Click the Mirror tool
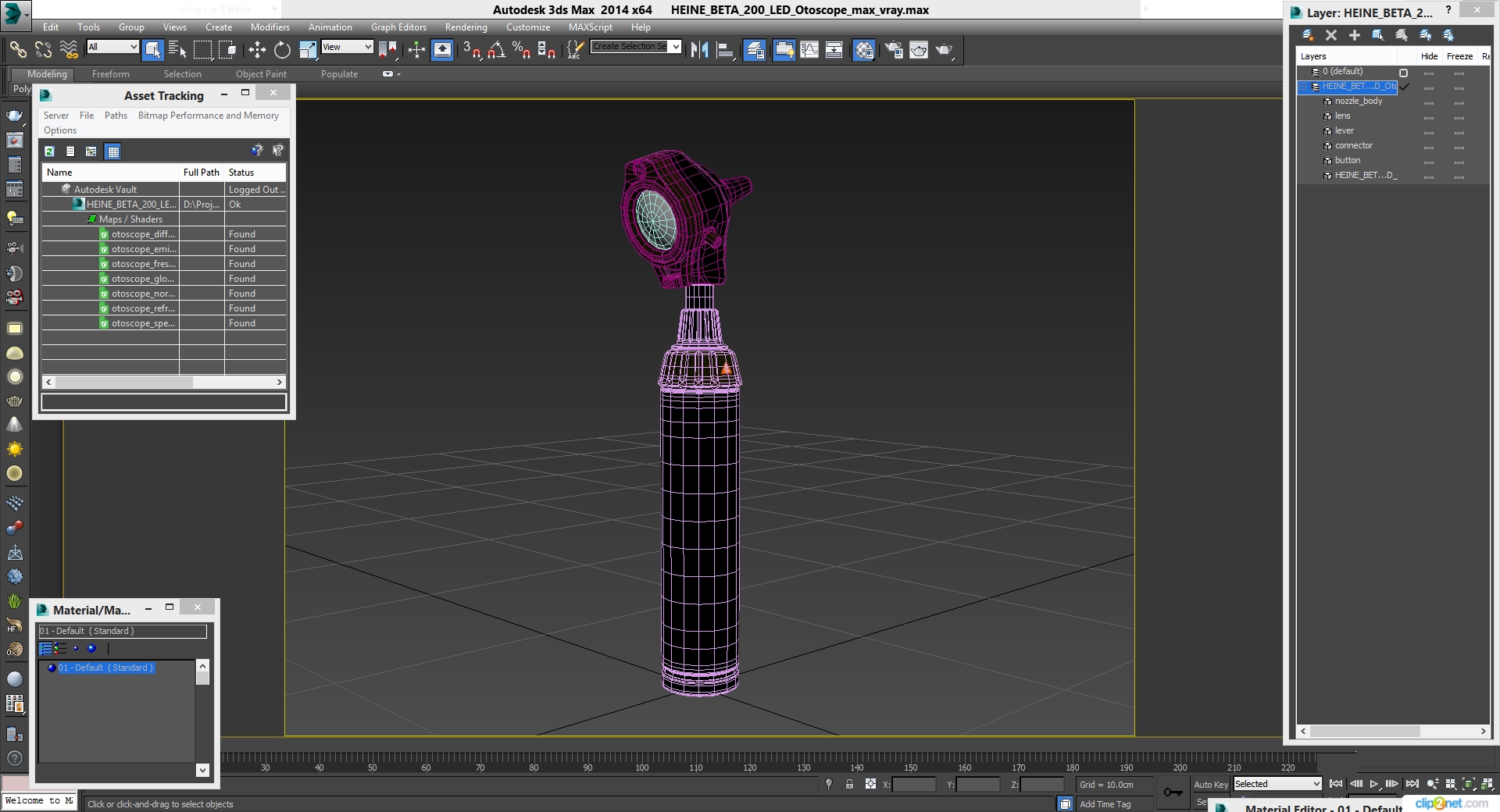Image resolution: width=1500 pixels, height=812 pixels. pyautogui.click(x=699, y=50)
